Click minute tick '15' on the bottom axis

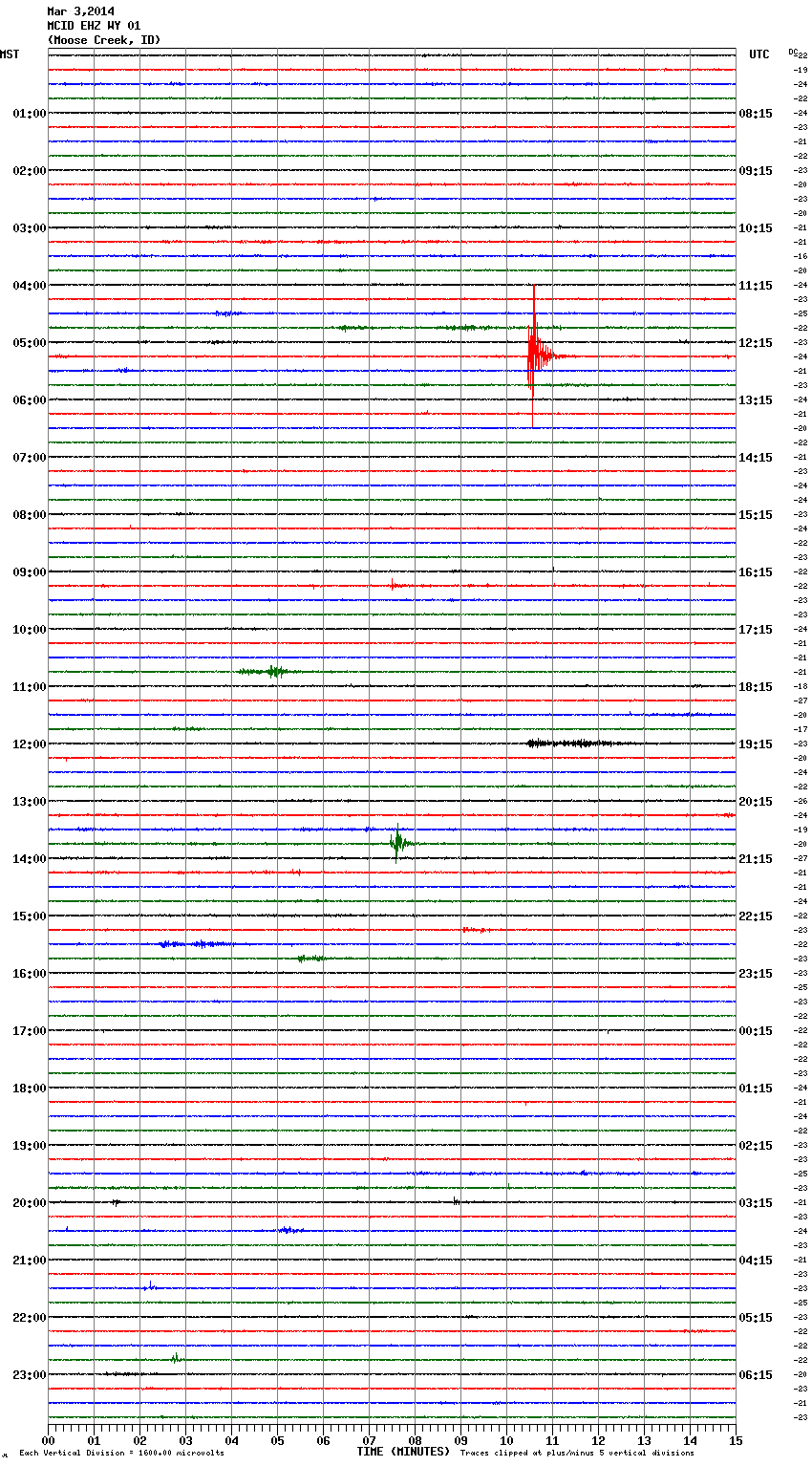click(x=736, y=1440)
